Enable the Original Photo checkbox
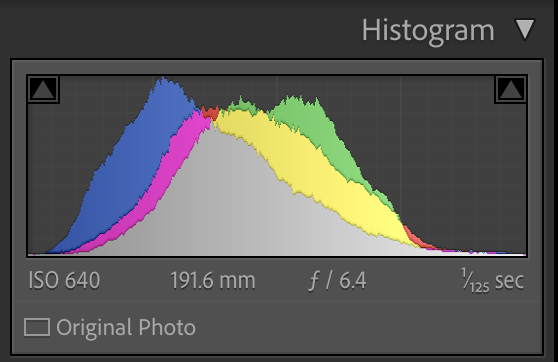Screen dimensions: 558x362 coord(37,327)
